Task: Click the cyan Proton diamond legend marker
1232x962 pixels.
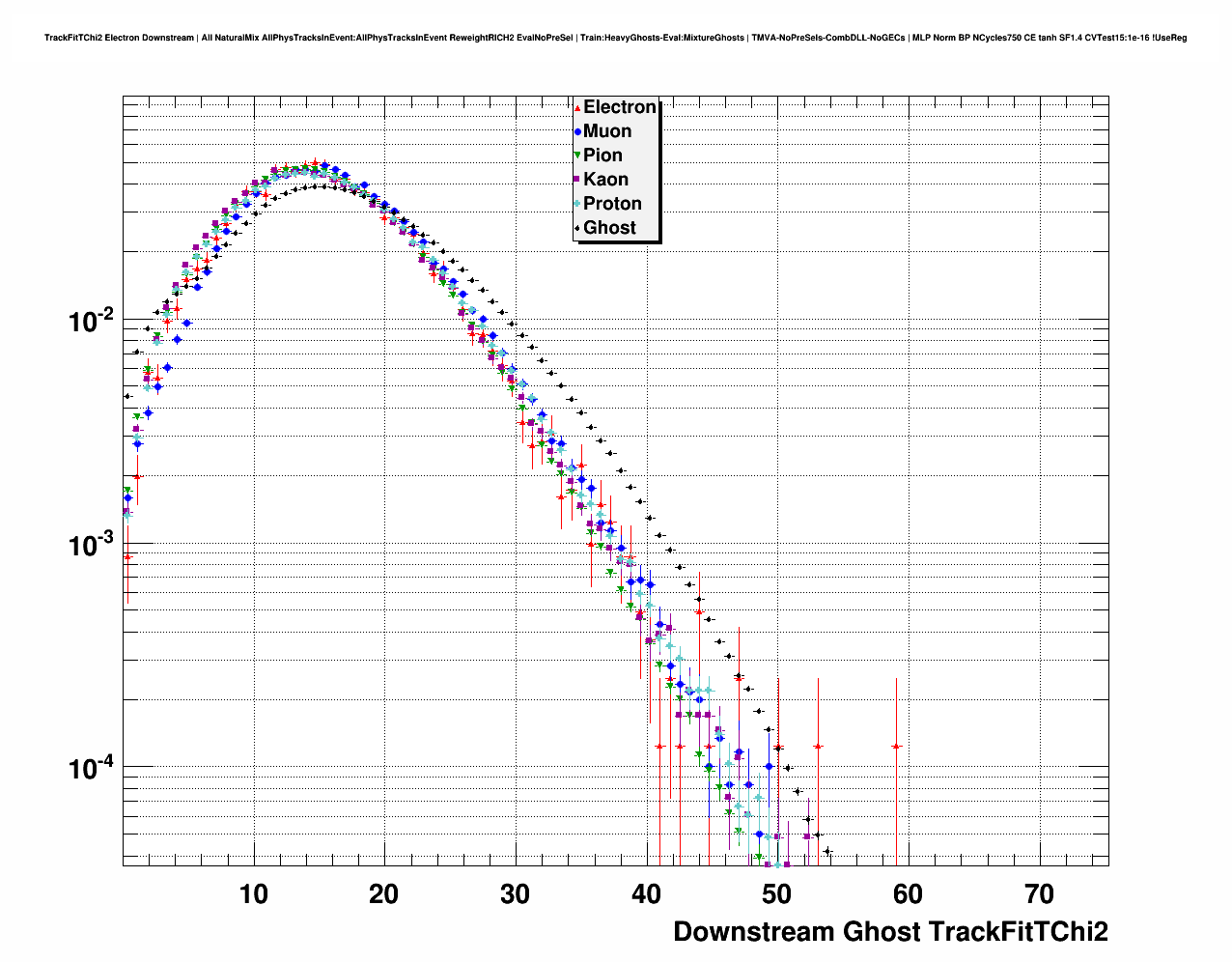Action: point(577,204)
